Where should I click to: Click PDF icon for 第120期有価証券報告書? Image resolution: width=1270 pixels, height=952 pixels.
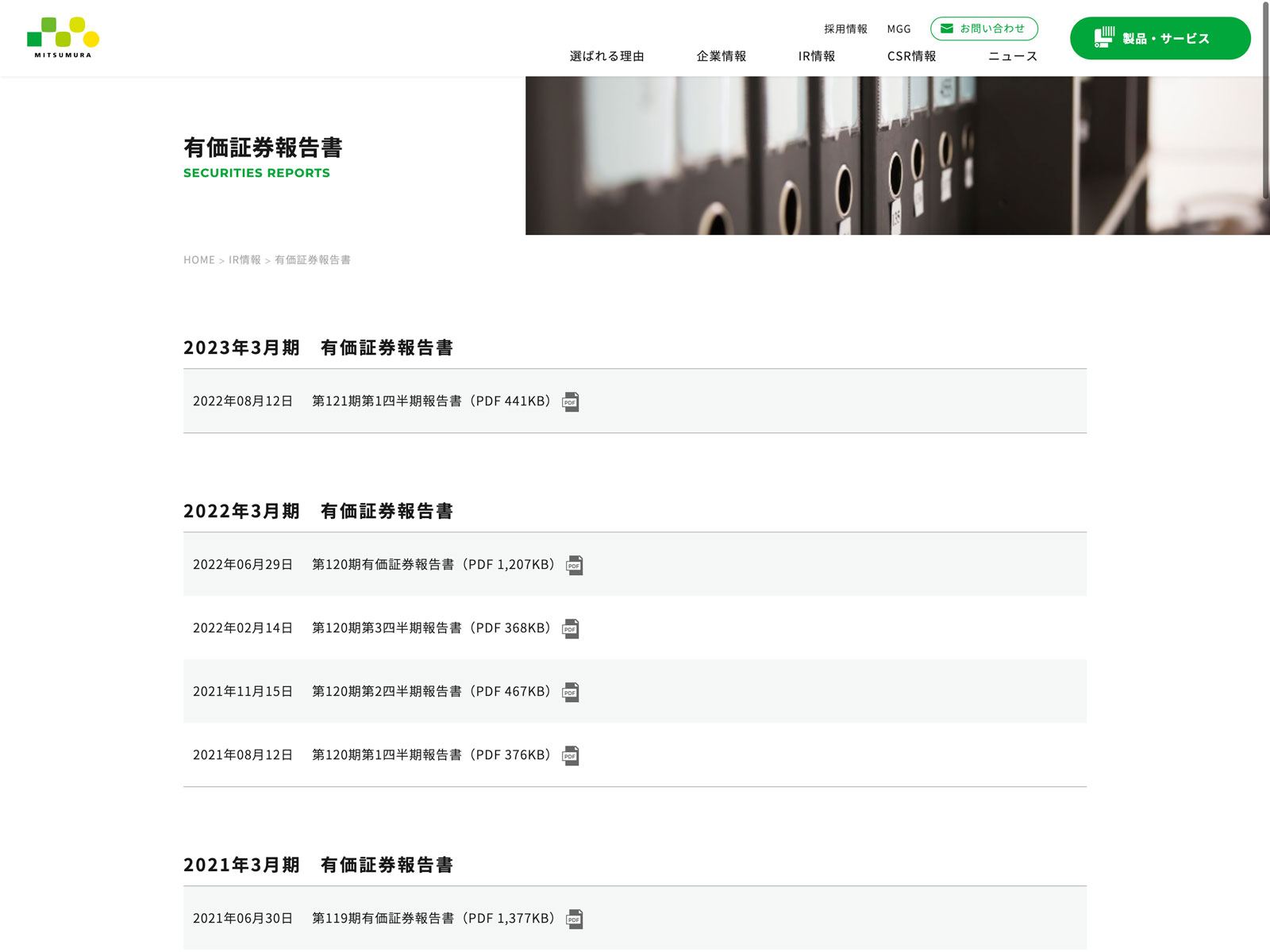pos(574,566)
